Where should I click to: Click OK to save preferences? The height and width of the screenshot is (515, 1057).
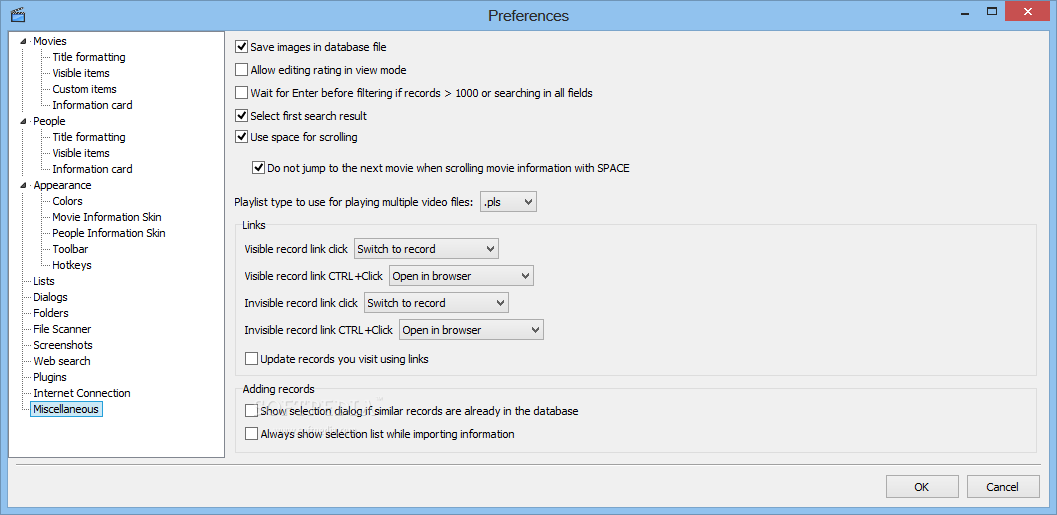922,487
